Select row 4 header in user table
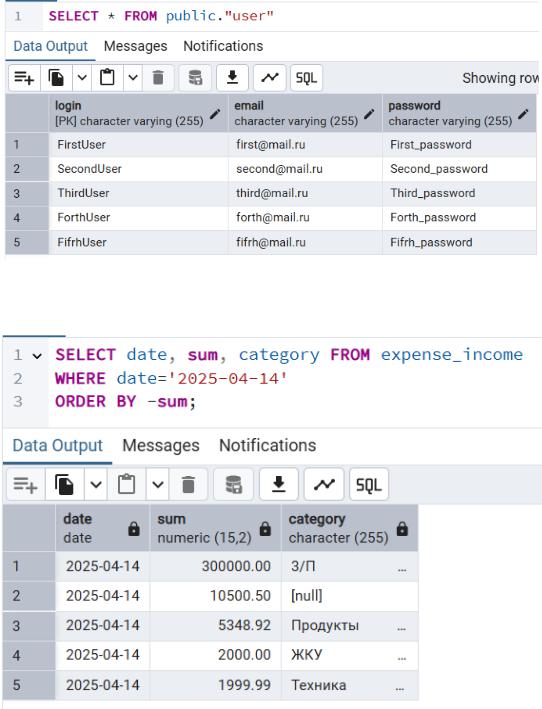Screen dimensions: 542x709 click(27, 217)
